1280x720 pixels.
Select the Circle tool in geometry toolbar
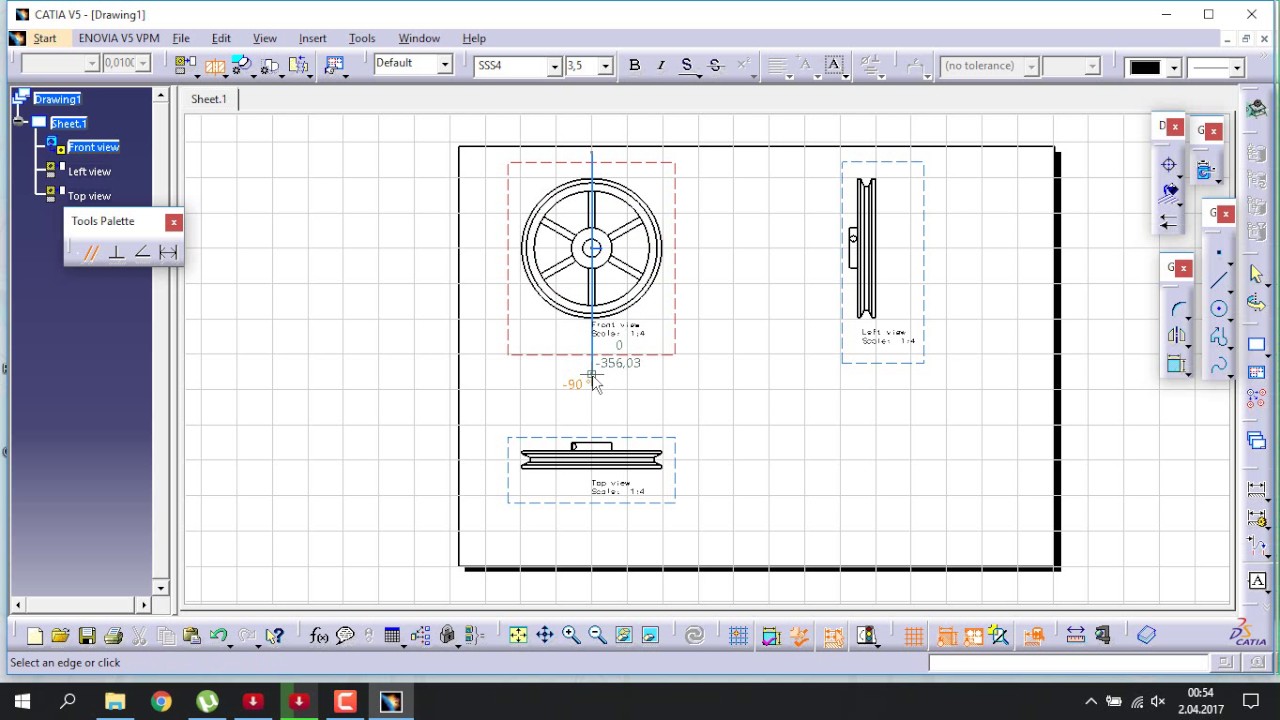1218,309
